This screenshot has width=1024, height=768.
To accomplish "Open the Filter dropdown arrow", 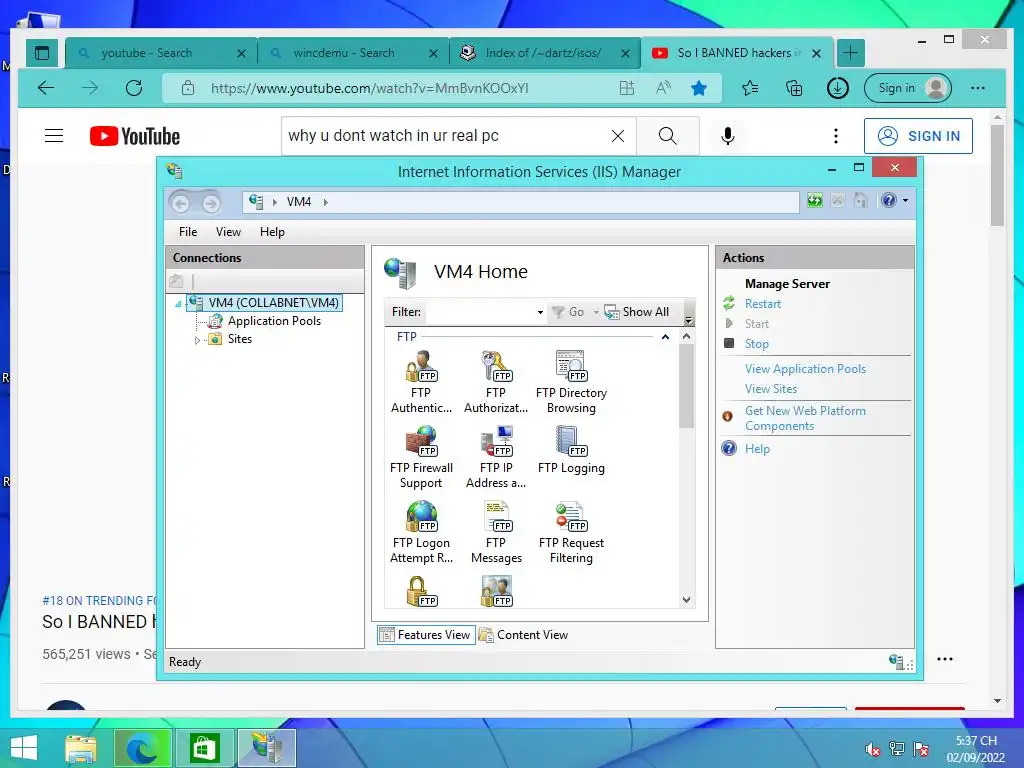I will [540, 312].
